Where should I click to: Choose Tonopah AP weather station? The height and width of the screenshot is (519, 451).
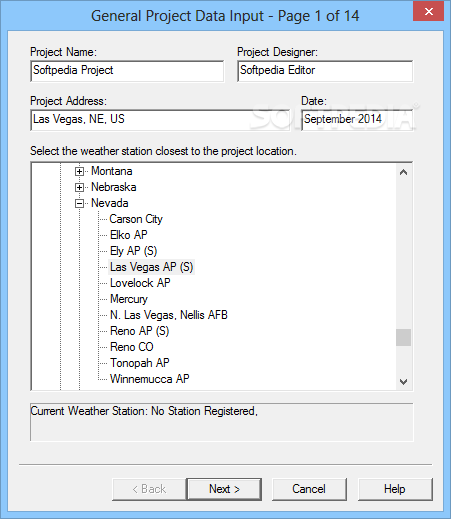click(140, 363)
